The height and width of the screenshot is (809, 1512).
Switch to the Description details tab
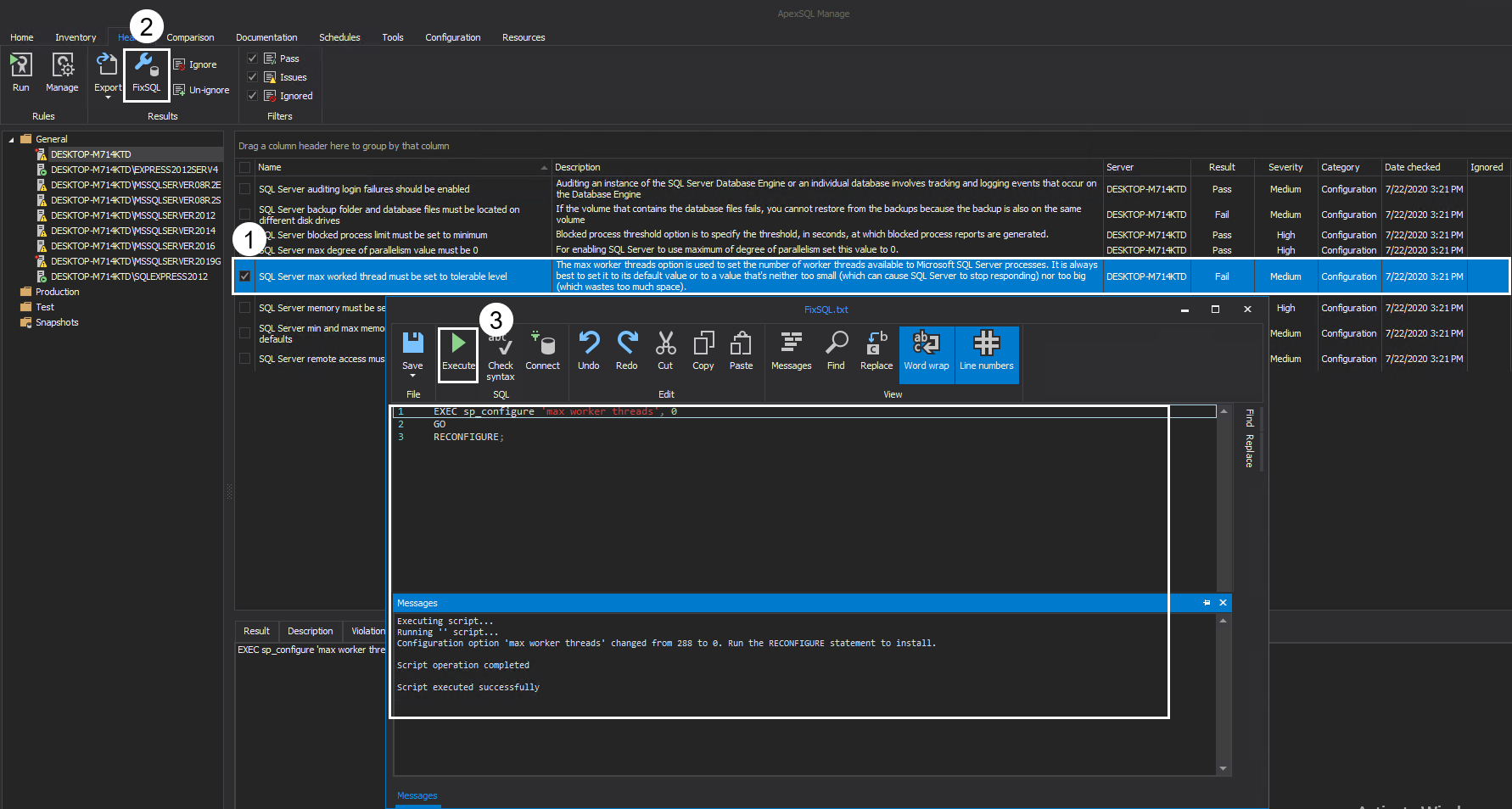[x=310, y=631]
